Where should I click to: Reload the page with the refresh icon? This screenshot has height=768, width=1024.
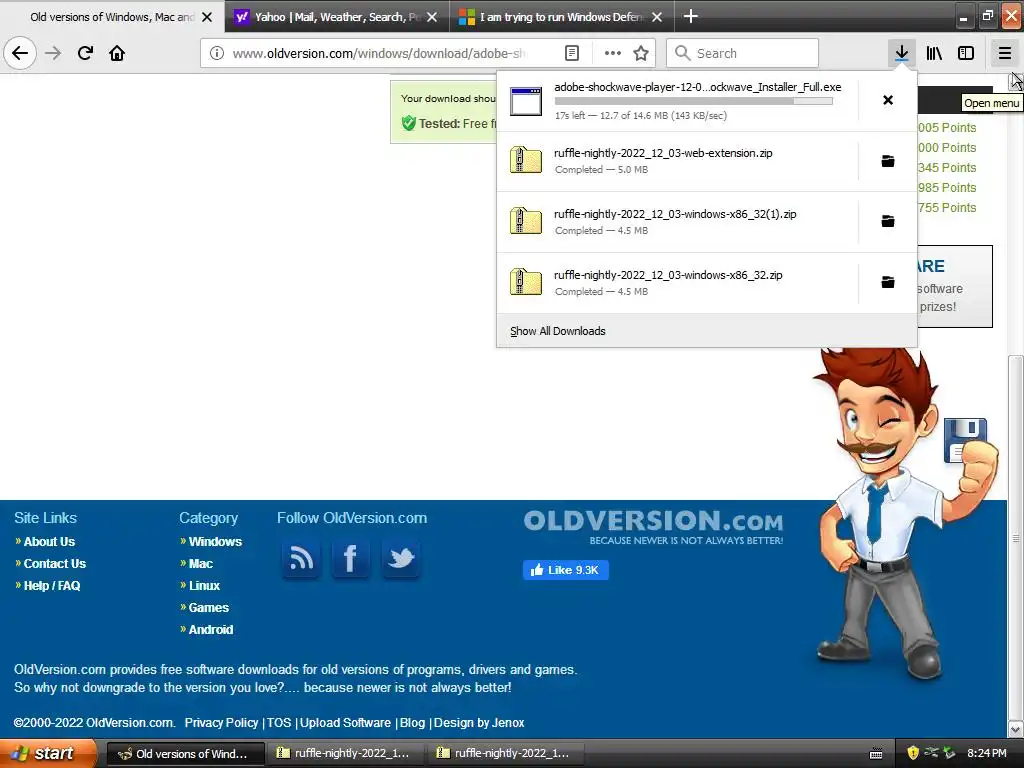(85, 53)
